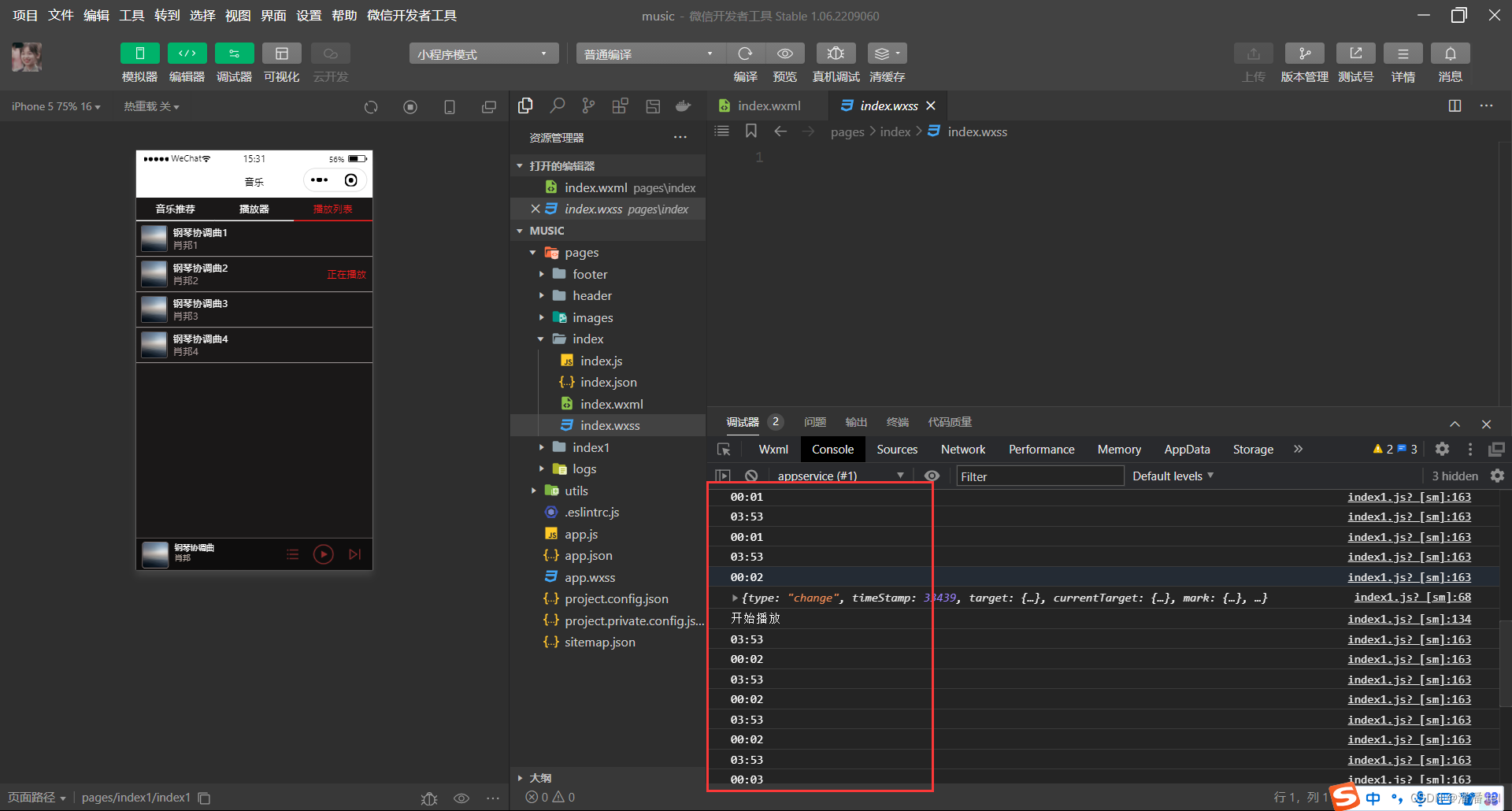Open the messages bell icon

[x=1451, y=54]
